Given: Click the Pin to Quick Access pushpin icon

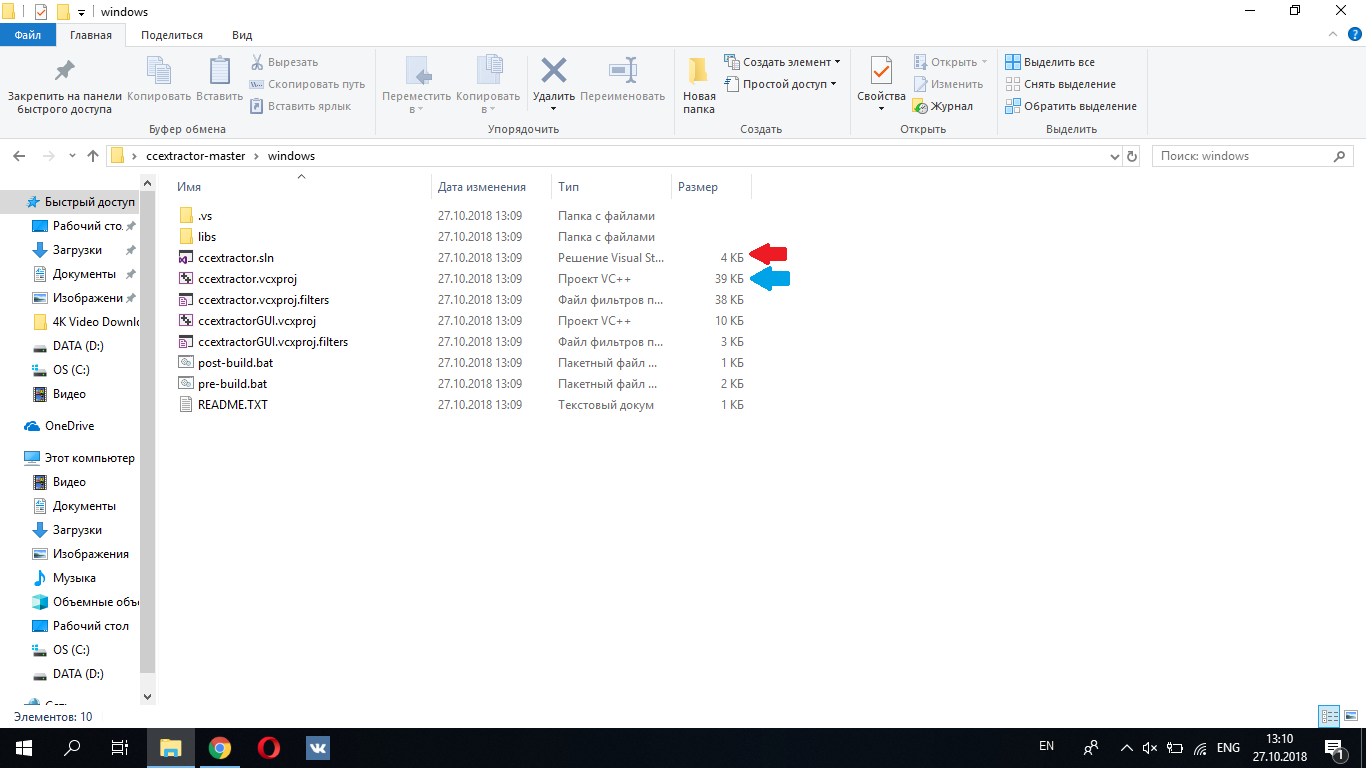Looking at the screenshot, I should coord(64,71).
